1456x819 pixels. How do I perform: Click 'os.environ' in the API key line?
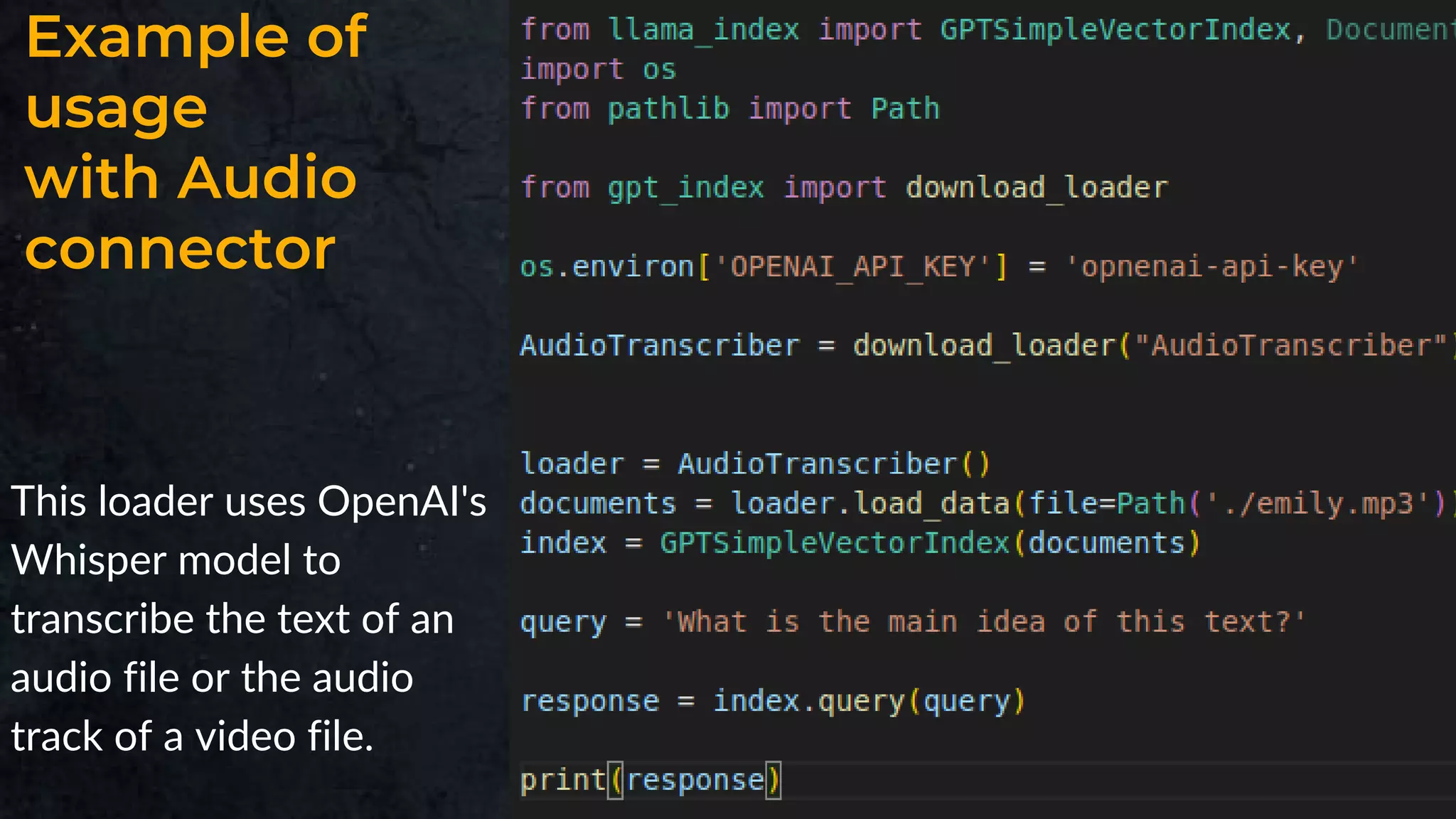[x=606, y=267]
